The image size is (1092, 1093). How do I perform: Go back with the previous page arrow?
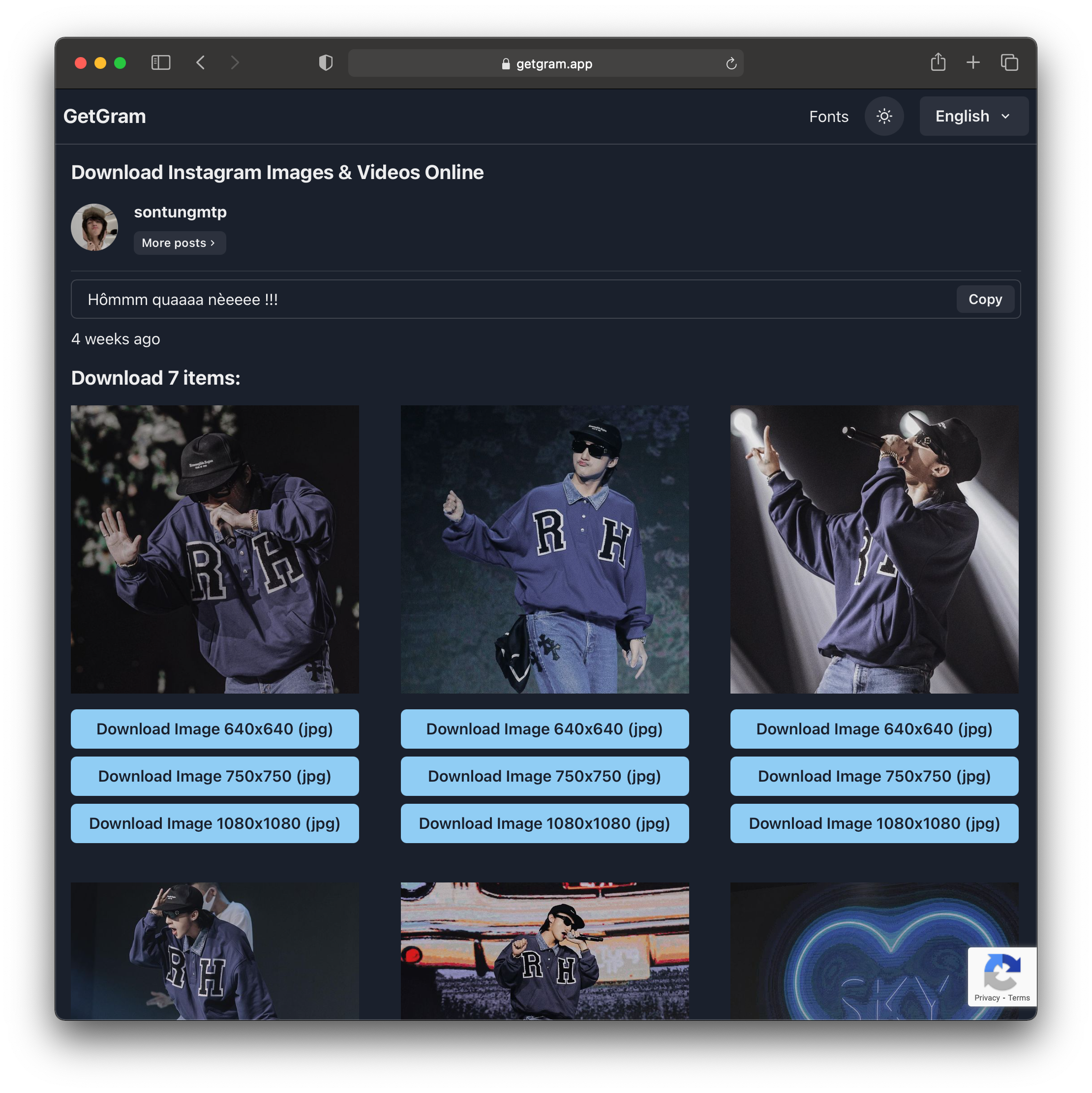click(201, 63)
